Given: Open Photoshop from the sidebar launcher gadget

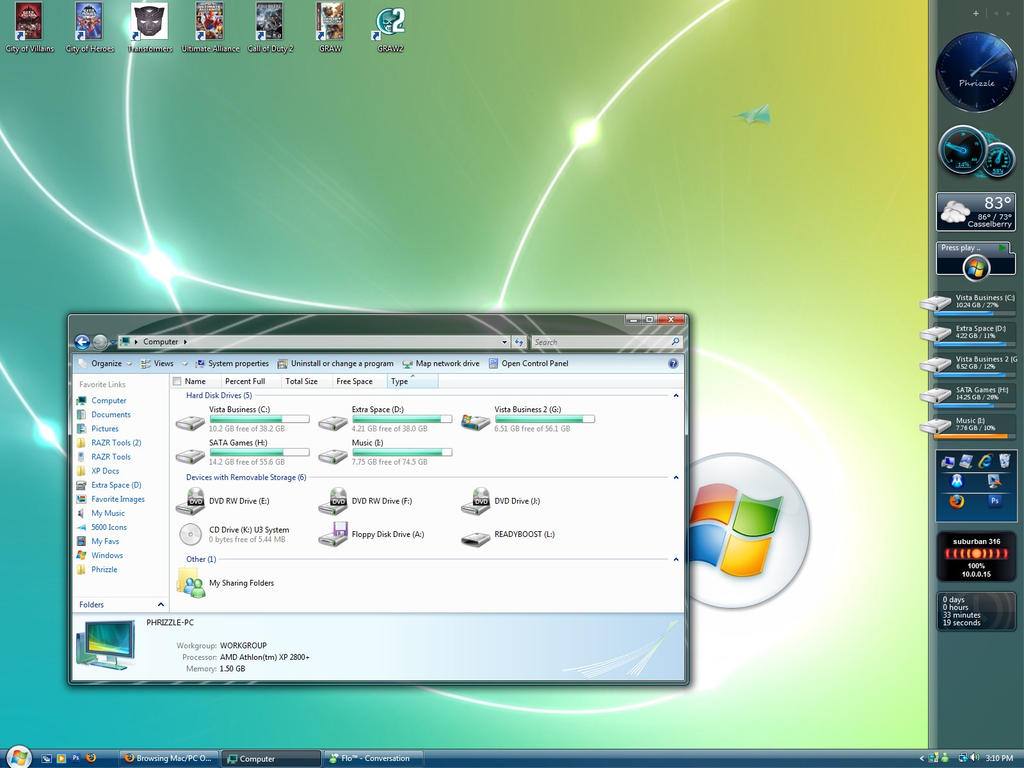Looking at the screenshot, I should (994, 500).
